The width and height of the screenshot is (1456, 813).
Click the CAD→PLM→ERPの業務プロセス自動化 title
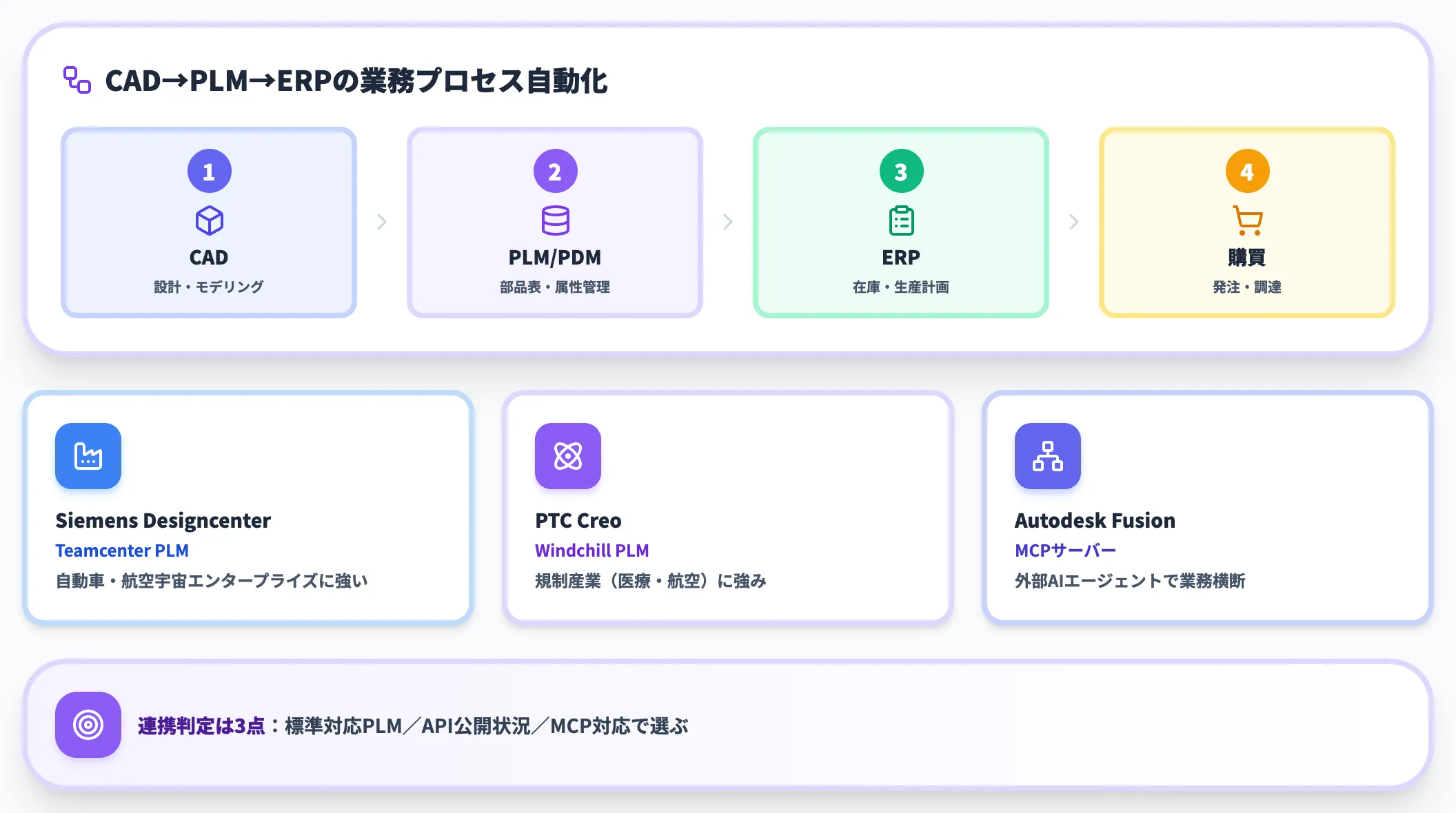(x=356, y=81)
